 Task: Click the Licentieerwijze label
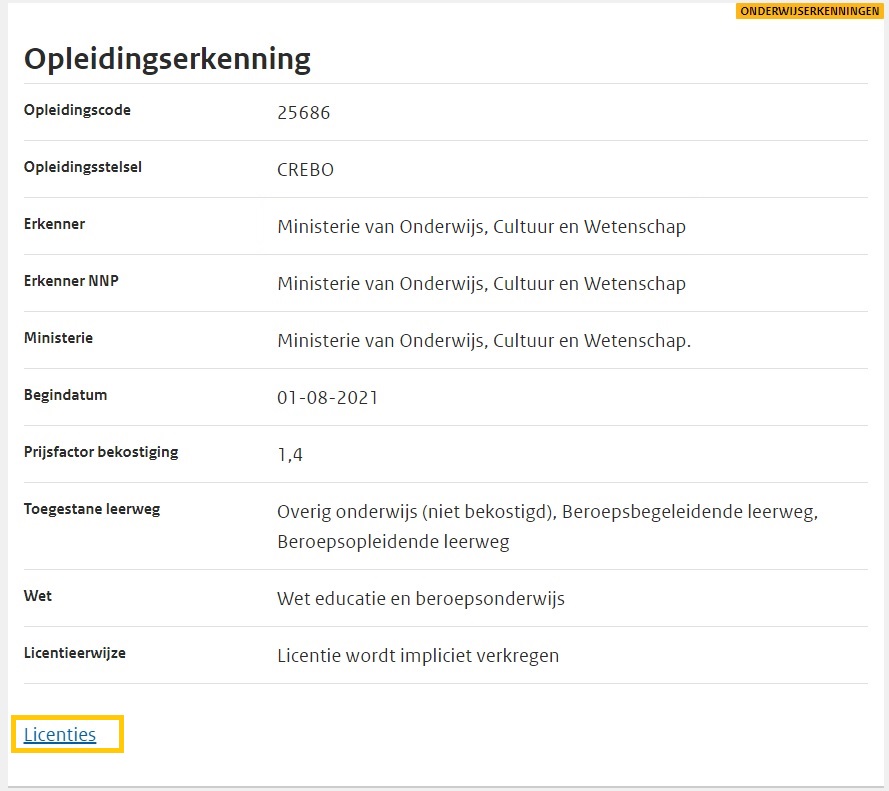(x=75, y=653)
